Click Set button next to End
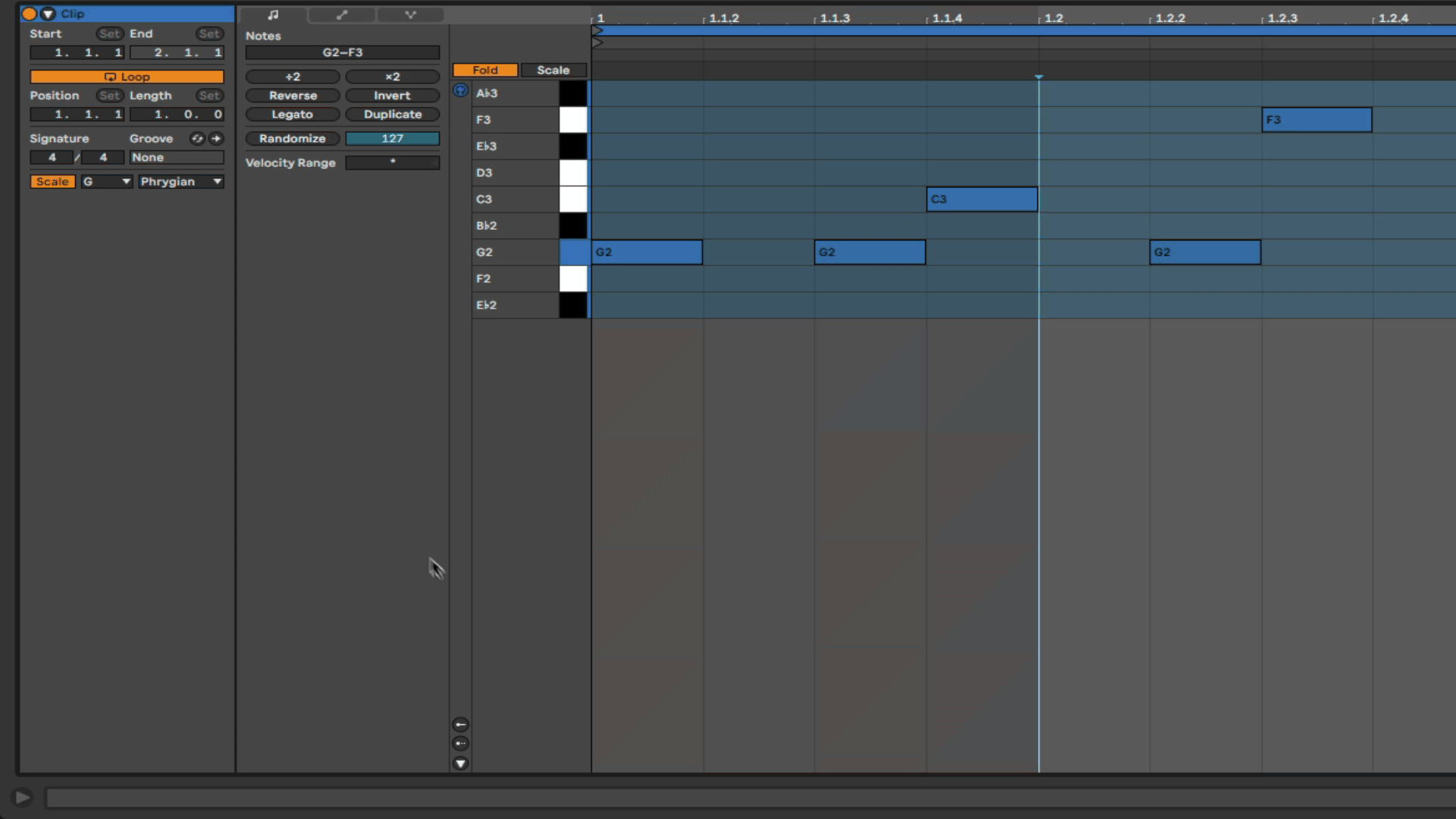This screenshot has width=1456, height=819. click(209, 33)
